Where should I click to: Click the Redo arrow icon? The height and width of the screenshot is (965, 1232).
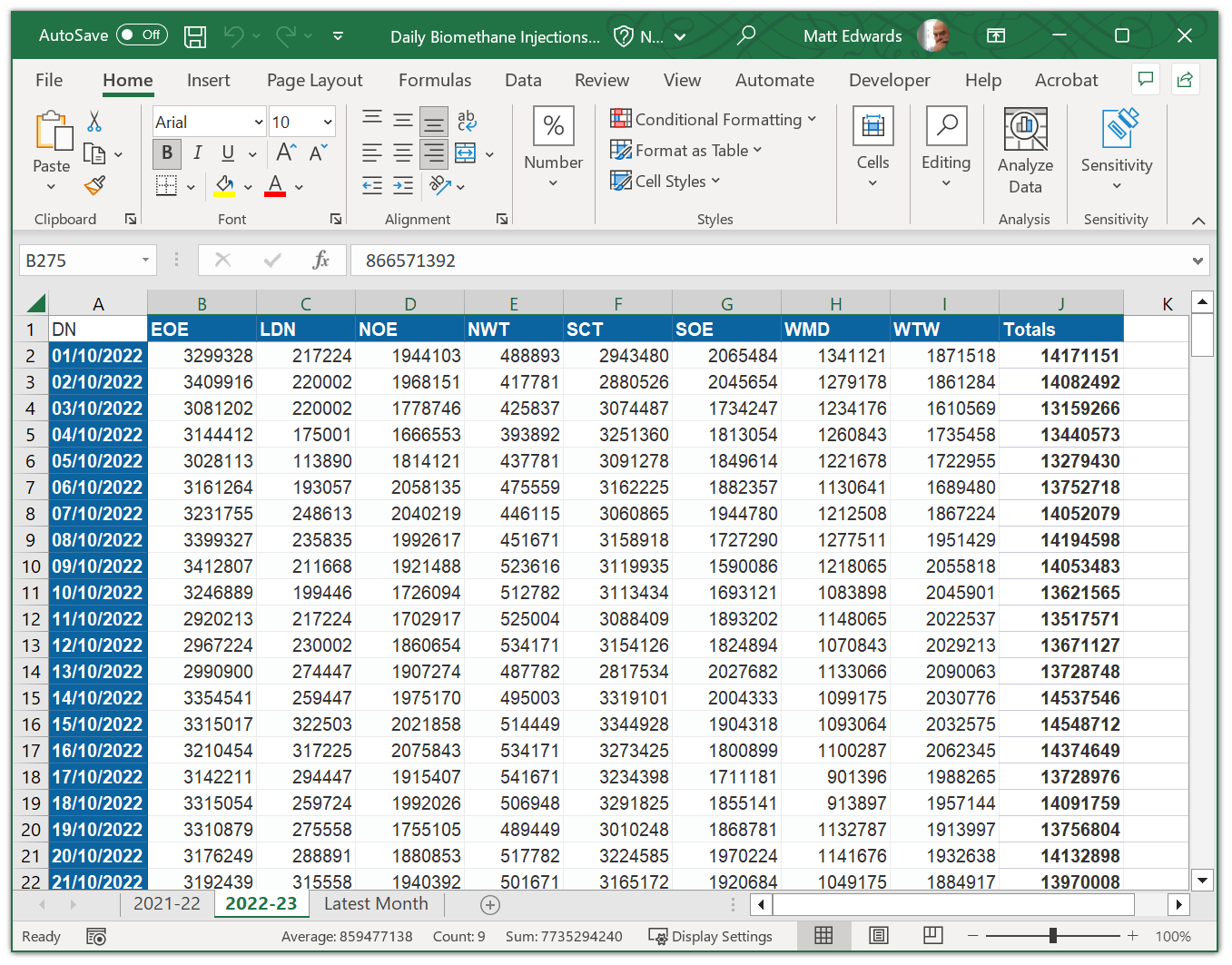click(286, 36)
